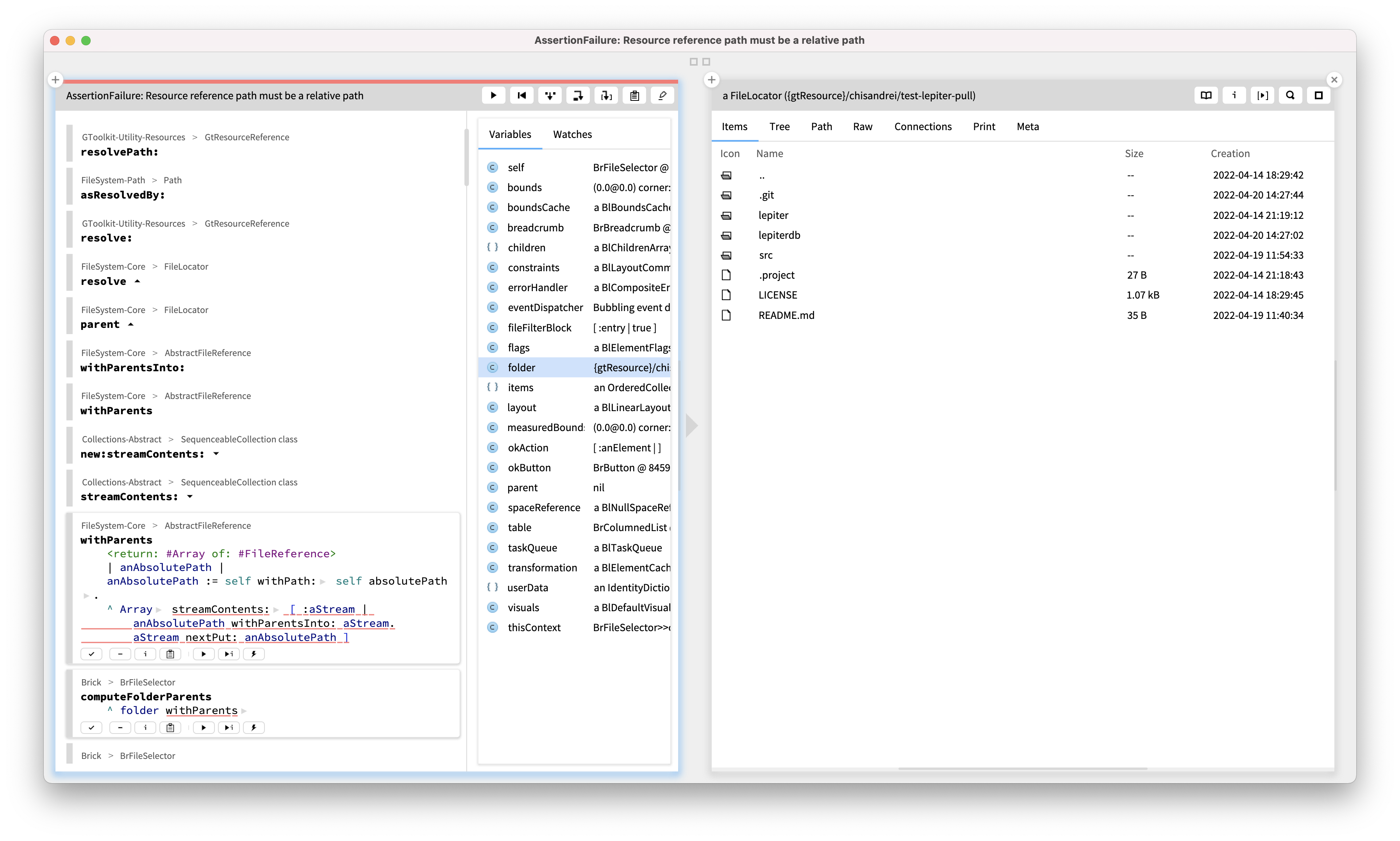Open the Tree tab in the FileLocator inspector
The image size is (1400, 841).
click(779, 126)
